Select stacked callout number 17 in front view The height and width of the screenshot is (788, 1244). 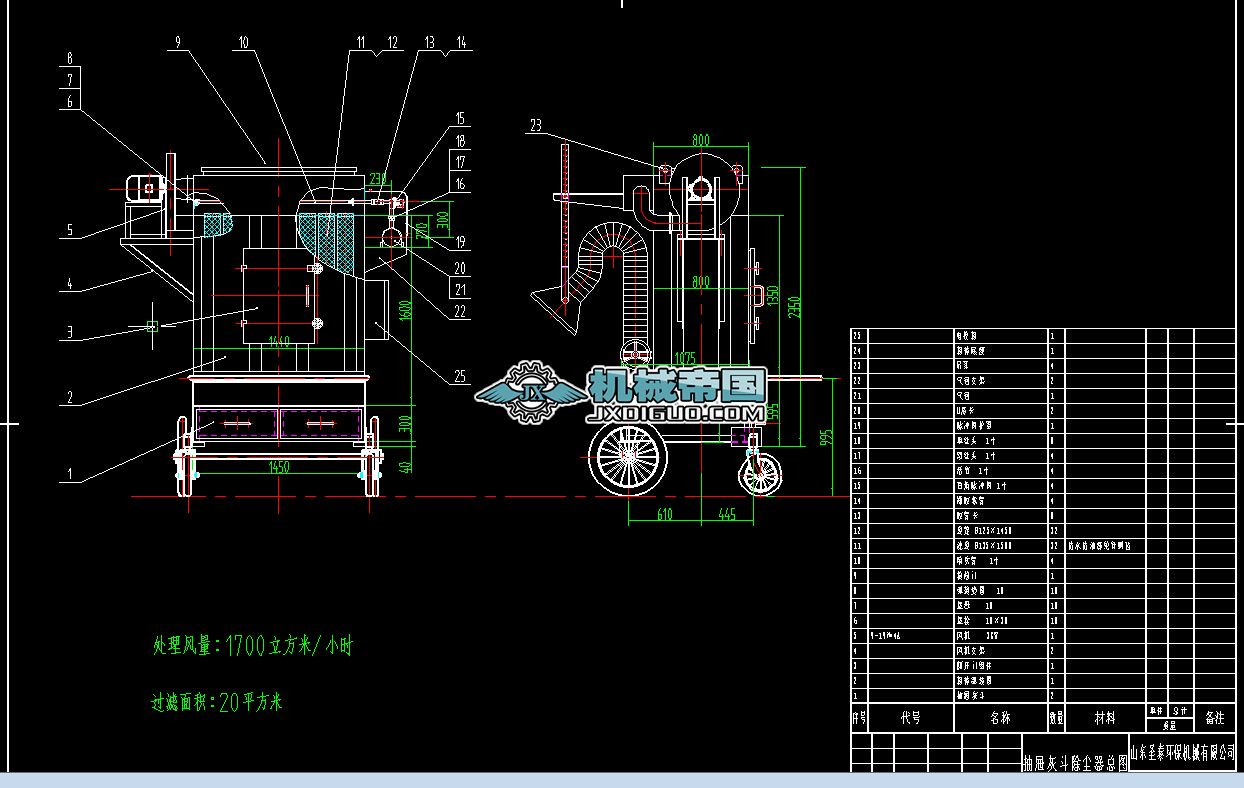click(460, 162)
